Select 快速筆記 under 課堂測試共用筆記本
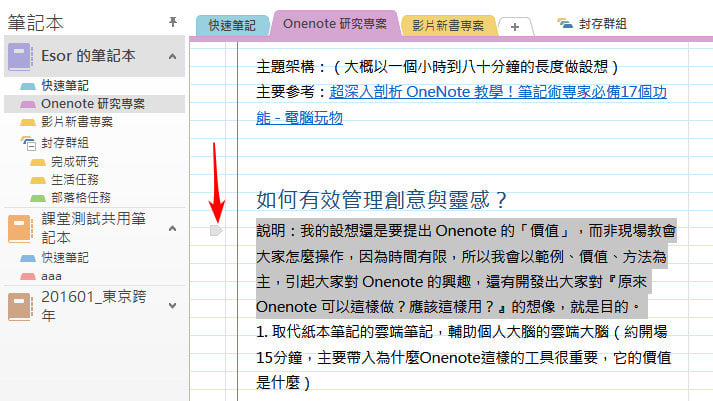This screenshot has height=401, width=713. coord(65,258)
